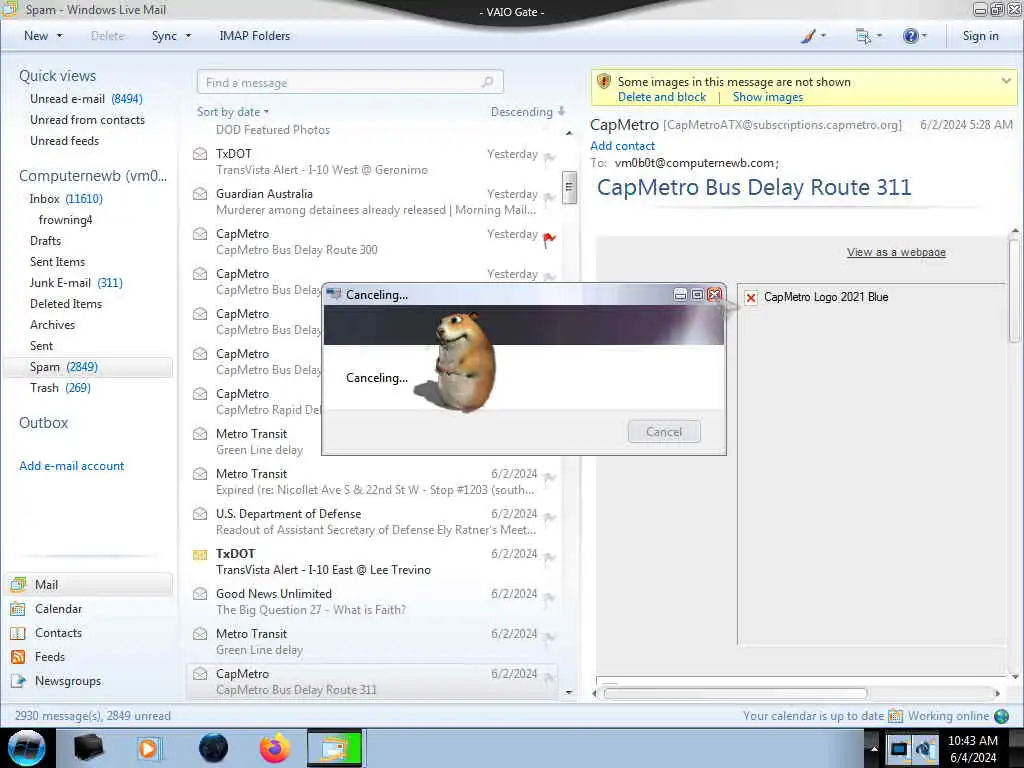Click Add e-mail account link
Viewport: 1024px width, 768px height.
[72, 466]
